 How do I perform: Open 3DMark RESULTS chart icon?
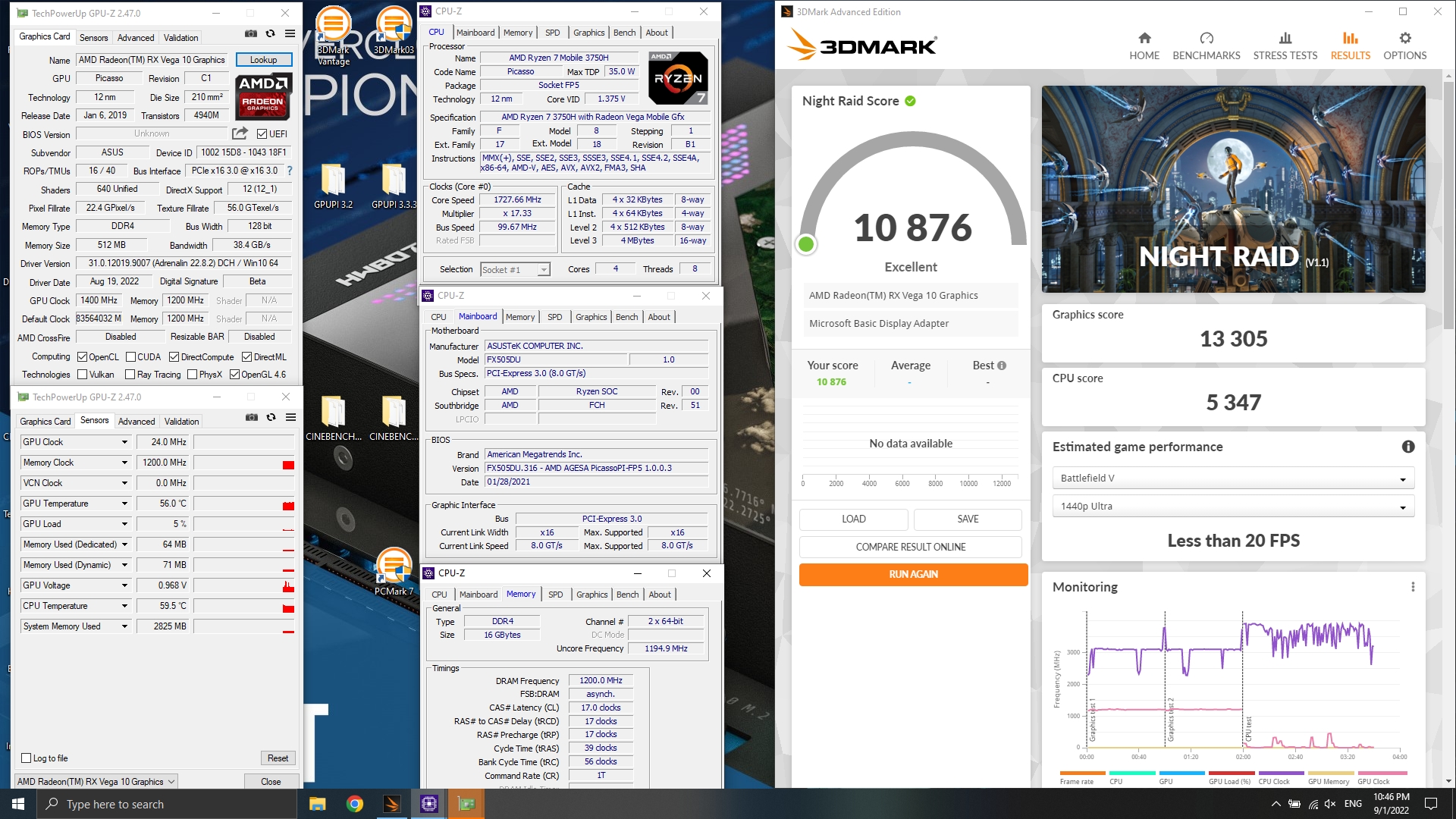click(x=1351, y=38)
